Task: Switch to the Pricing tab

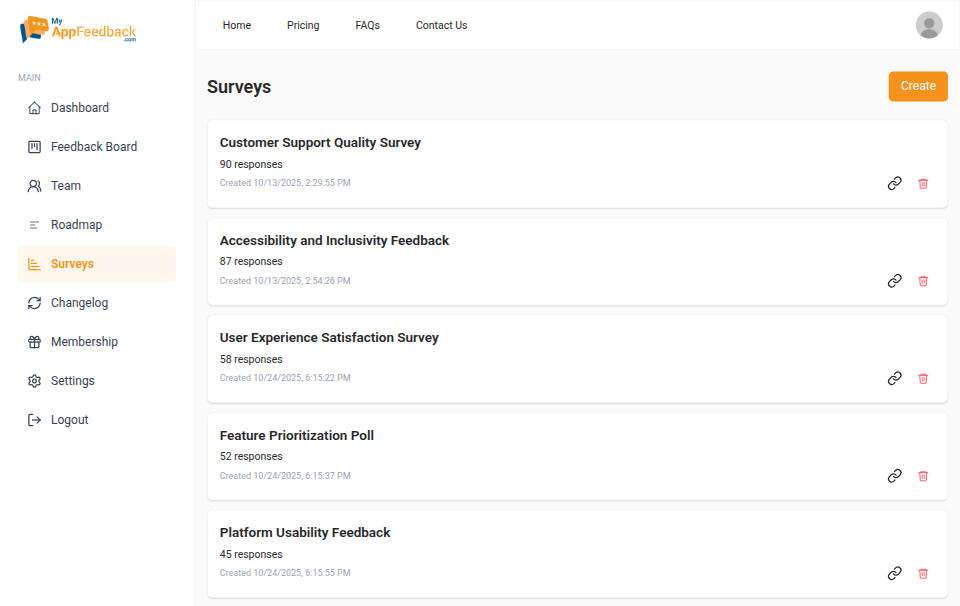Action: coord(303,25)
